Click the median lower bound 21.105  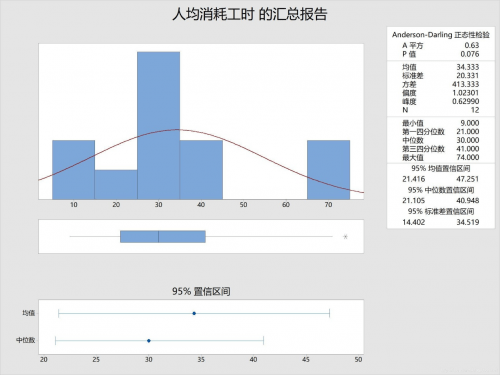[414, 200]
